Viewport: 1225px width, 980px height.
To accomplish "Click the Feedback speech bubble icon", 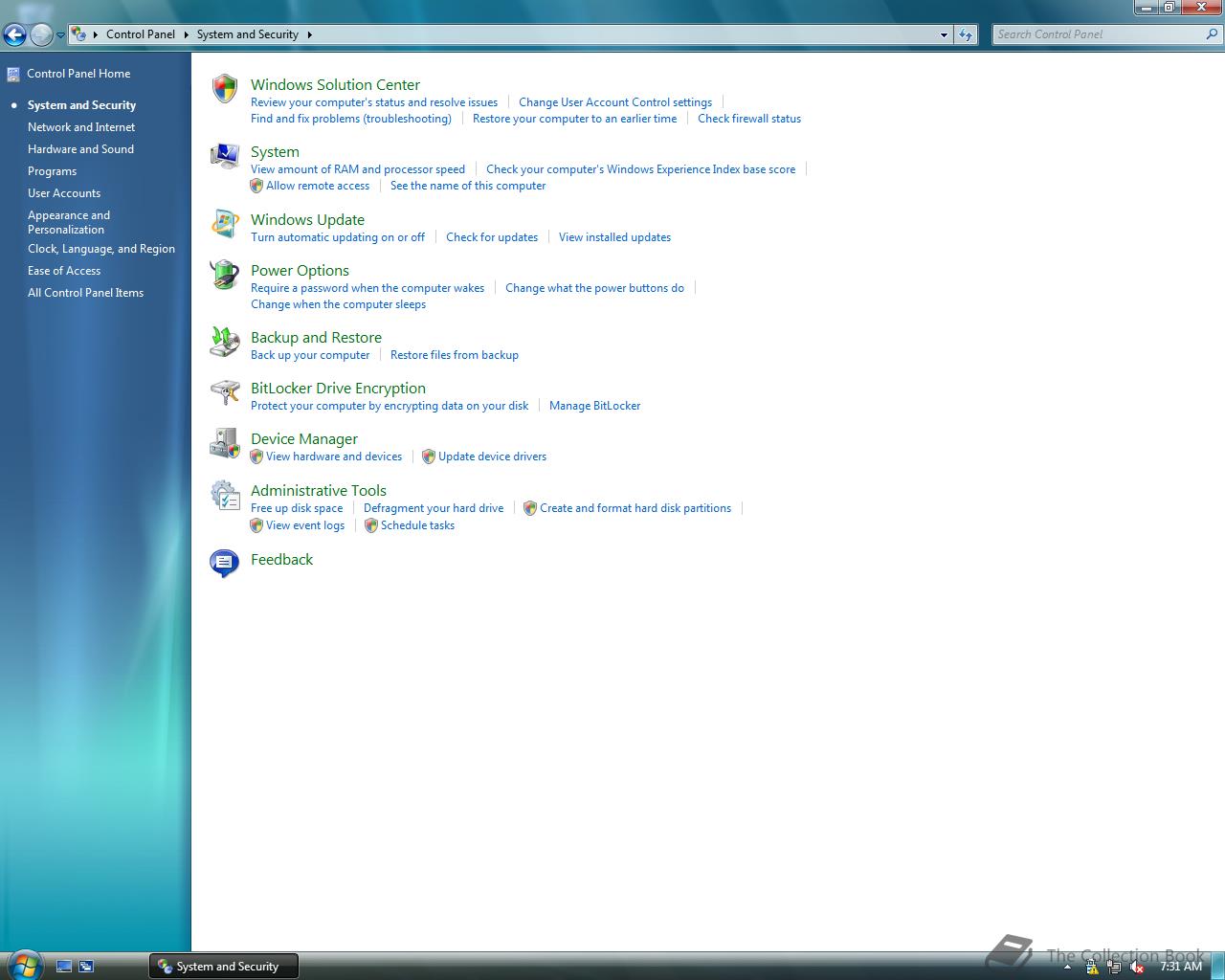I will coord(225,563).
